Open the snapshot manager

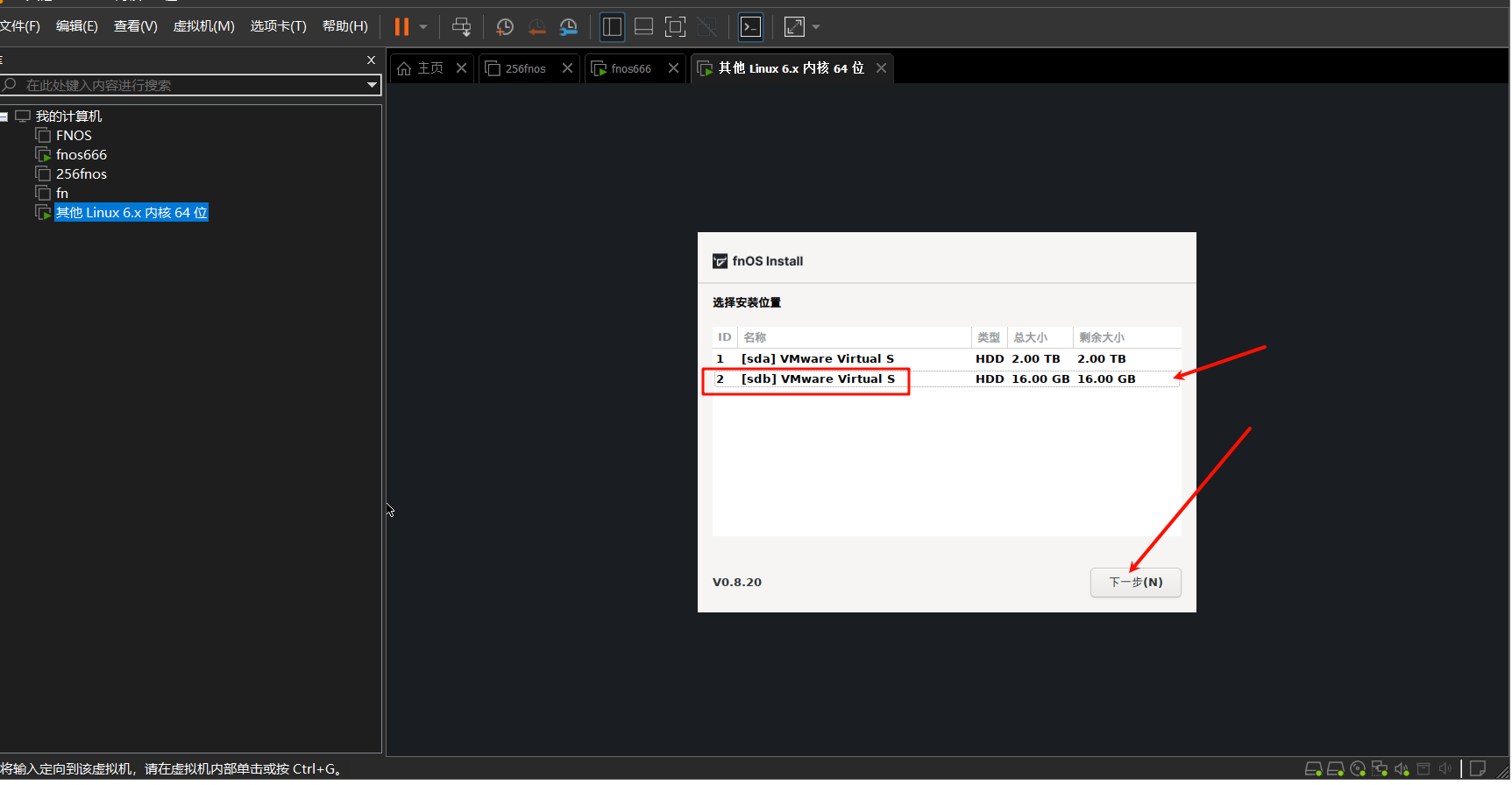click(569, 27)
